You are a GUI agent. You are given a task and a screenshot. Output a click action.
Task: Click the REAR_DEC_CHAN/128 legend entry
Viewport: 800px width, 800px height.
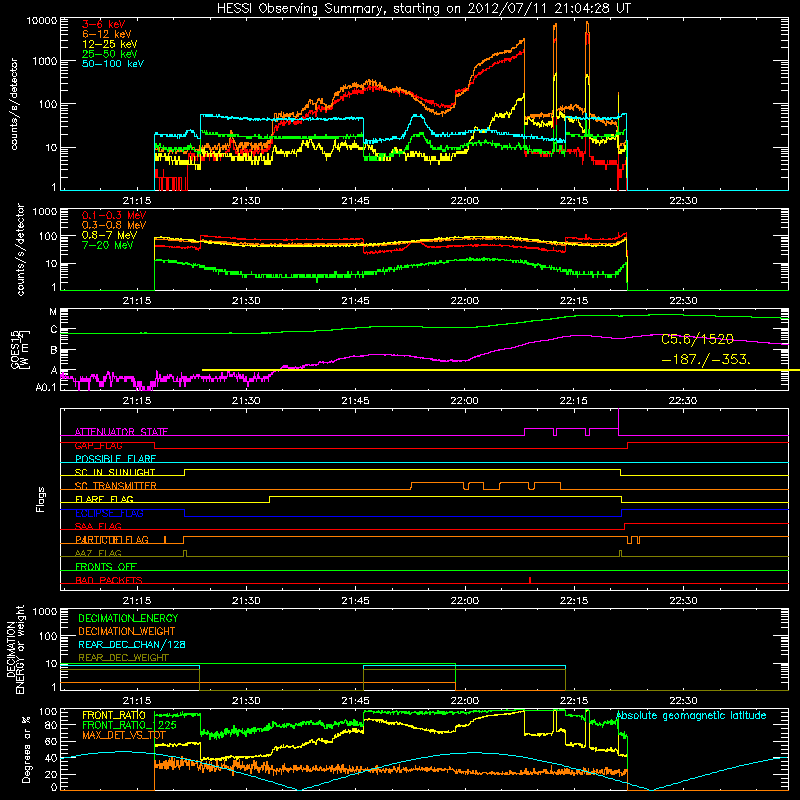(132, 645)
